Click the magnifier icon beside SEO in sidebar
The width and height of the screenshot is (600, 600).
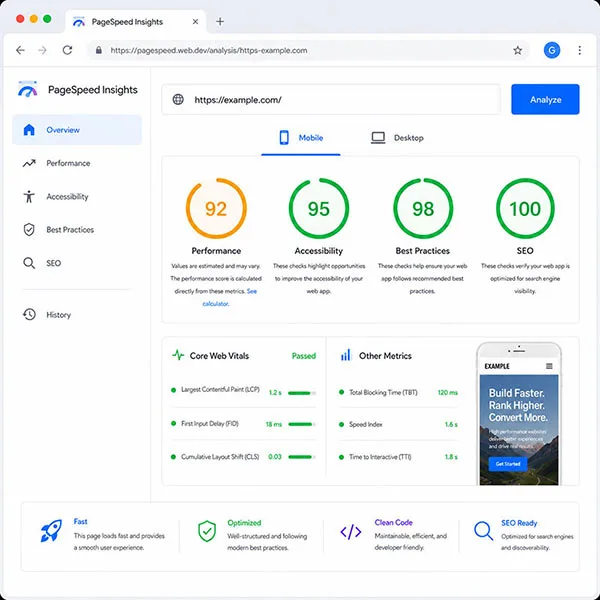tap(29, 263)
